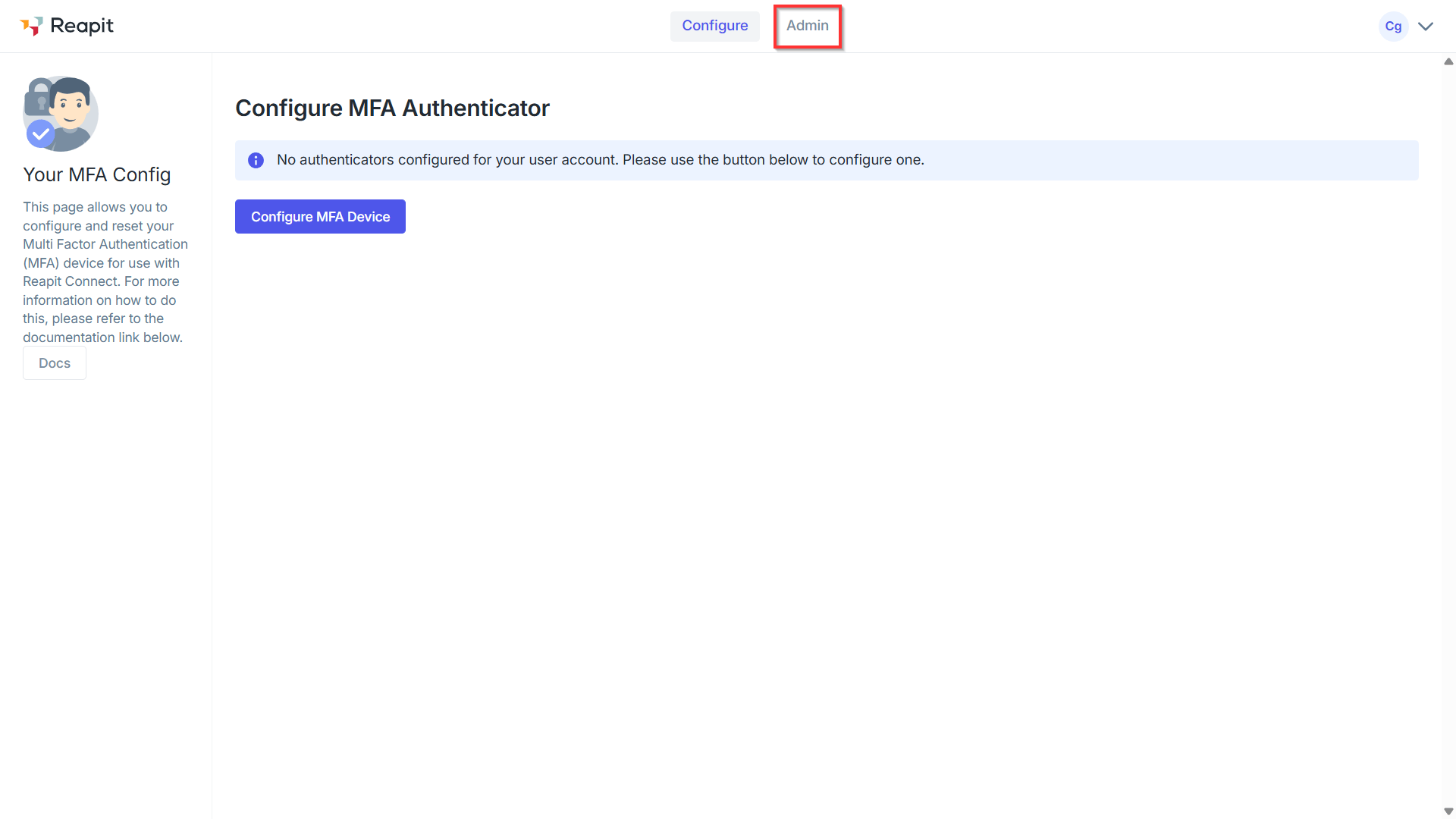1456x819 pixels.
Task: Select the Configure tab
Action: [714, 26]
